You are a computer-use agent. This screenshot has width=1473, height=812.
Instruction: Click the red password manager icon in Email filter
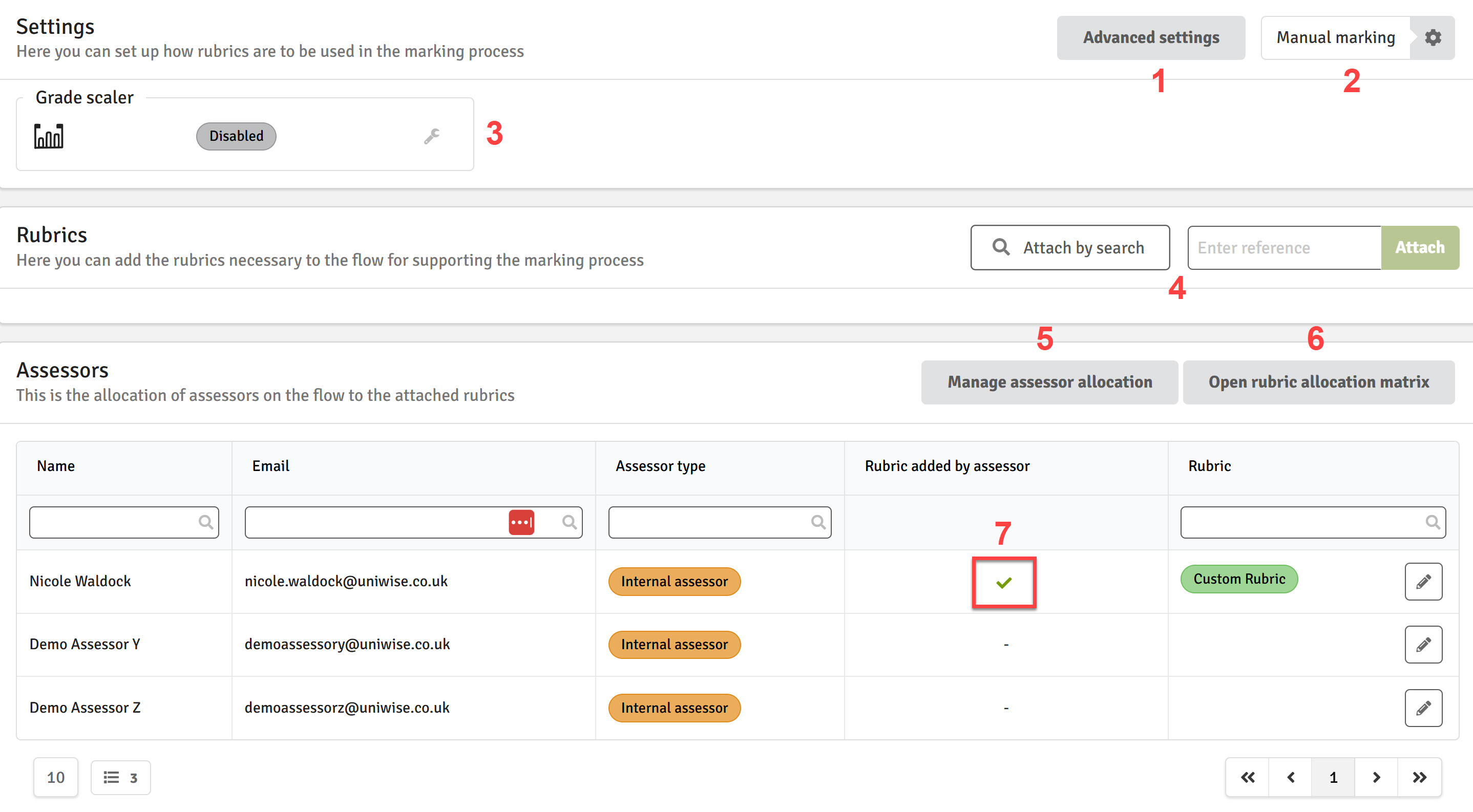pyautogui.click(x=521, y=522)
